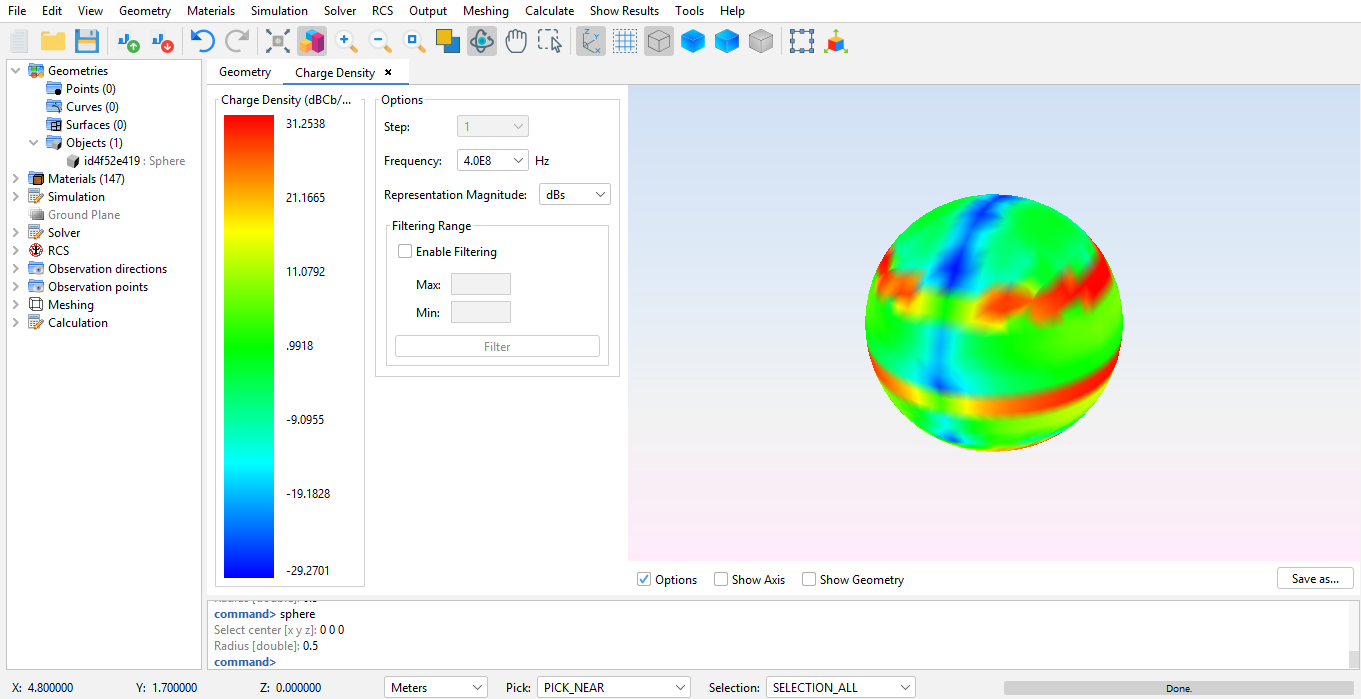Check the Show Axis checkbox
Viewport: 1361px width, 699px height.
(x=721, y=580)
